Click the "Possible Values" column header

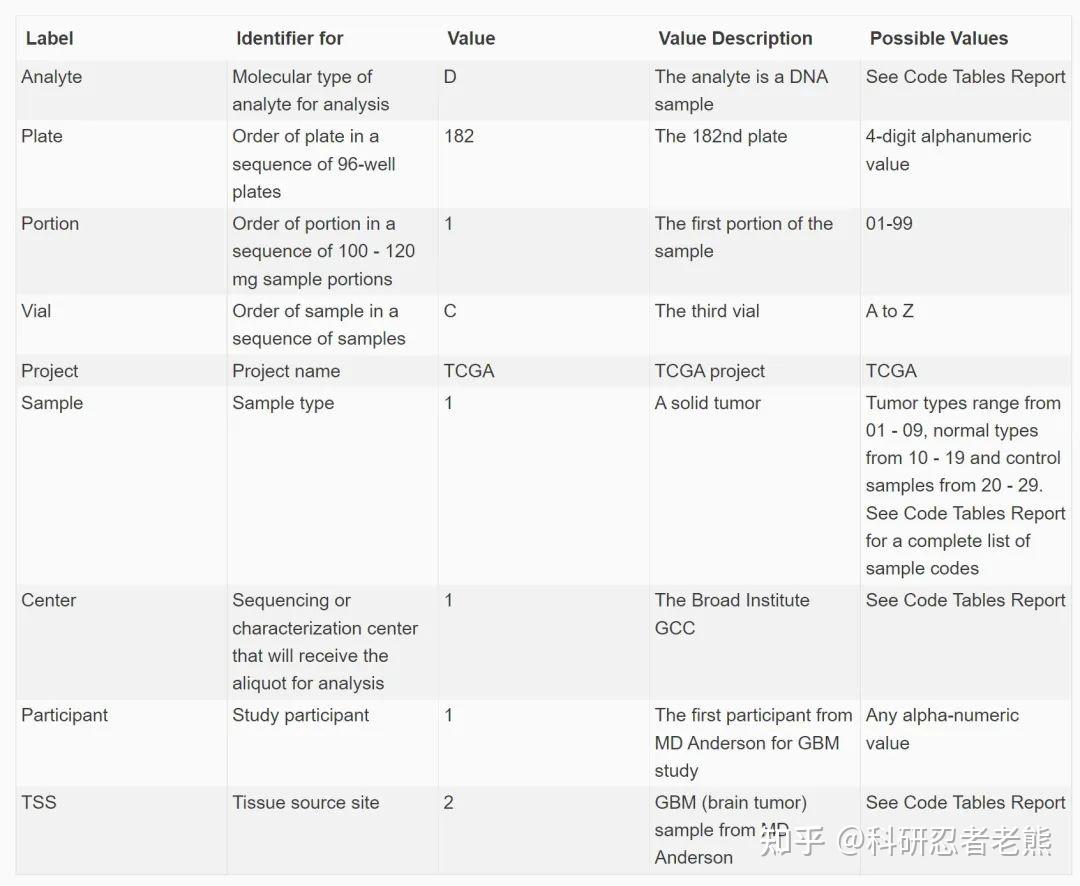(938, 39)
